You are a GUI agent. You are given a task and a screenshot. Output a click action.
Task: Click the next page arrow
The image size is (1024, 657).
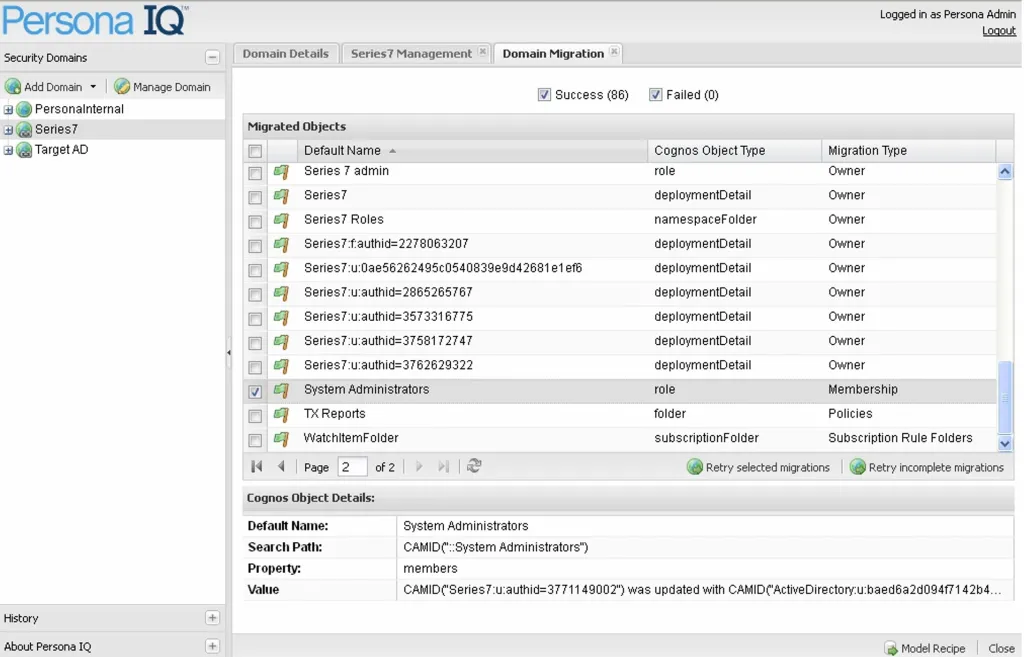tap(419, 466)
